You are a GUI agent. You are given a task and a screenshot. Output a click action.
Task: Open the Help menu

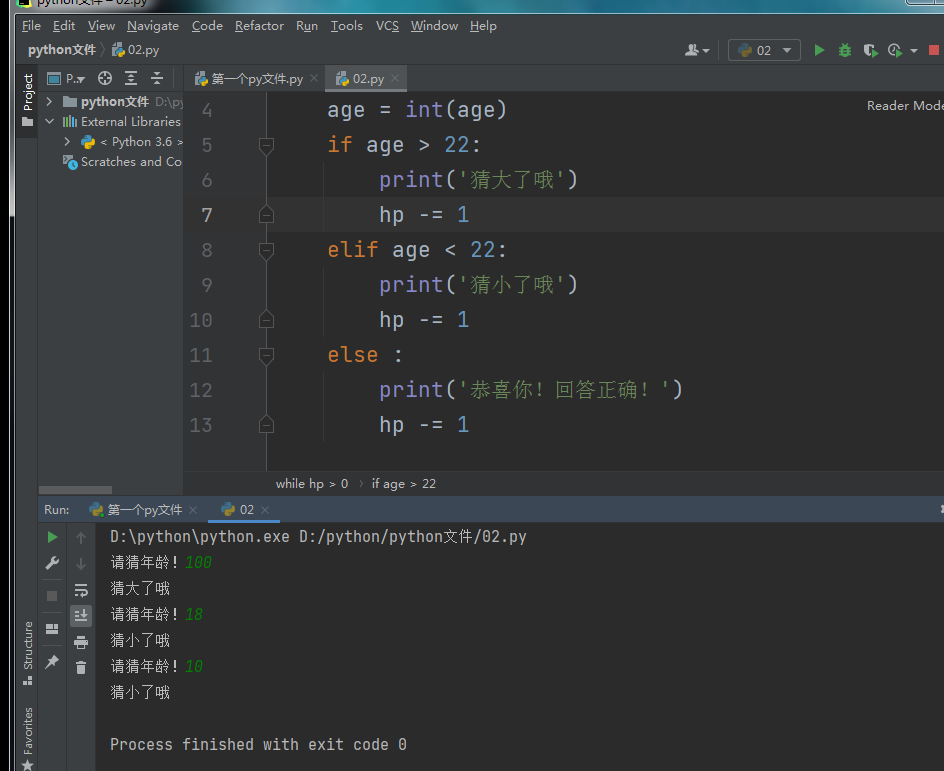[483, 26]
